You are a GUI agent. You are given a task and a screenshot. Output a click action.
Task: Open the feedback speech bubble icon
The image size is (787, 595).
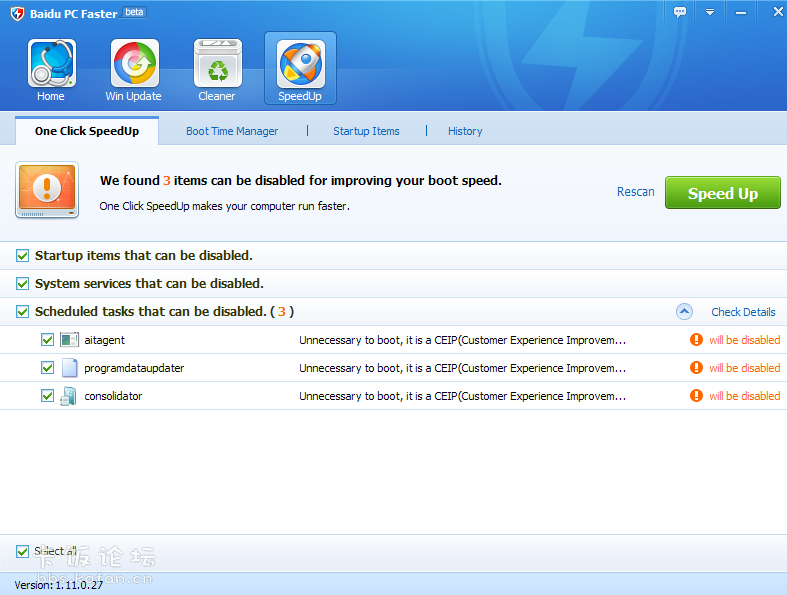pos(680,12)
